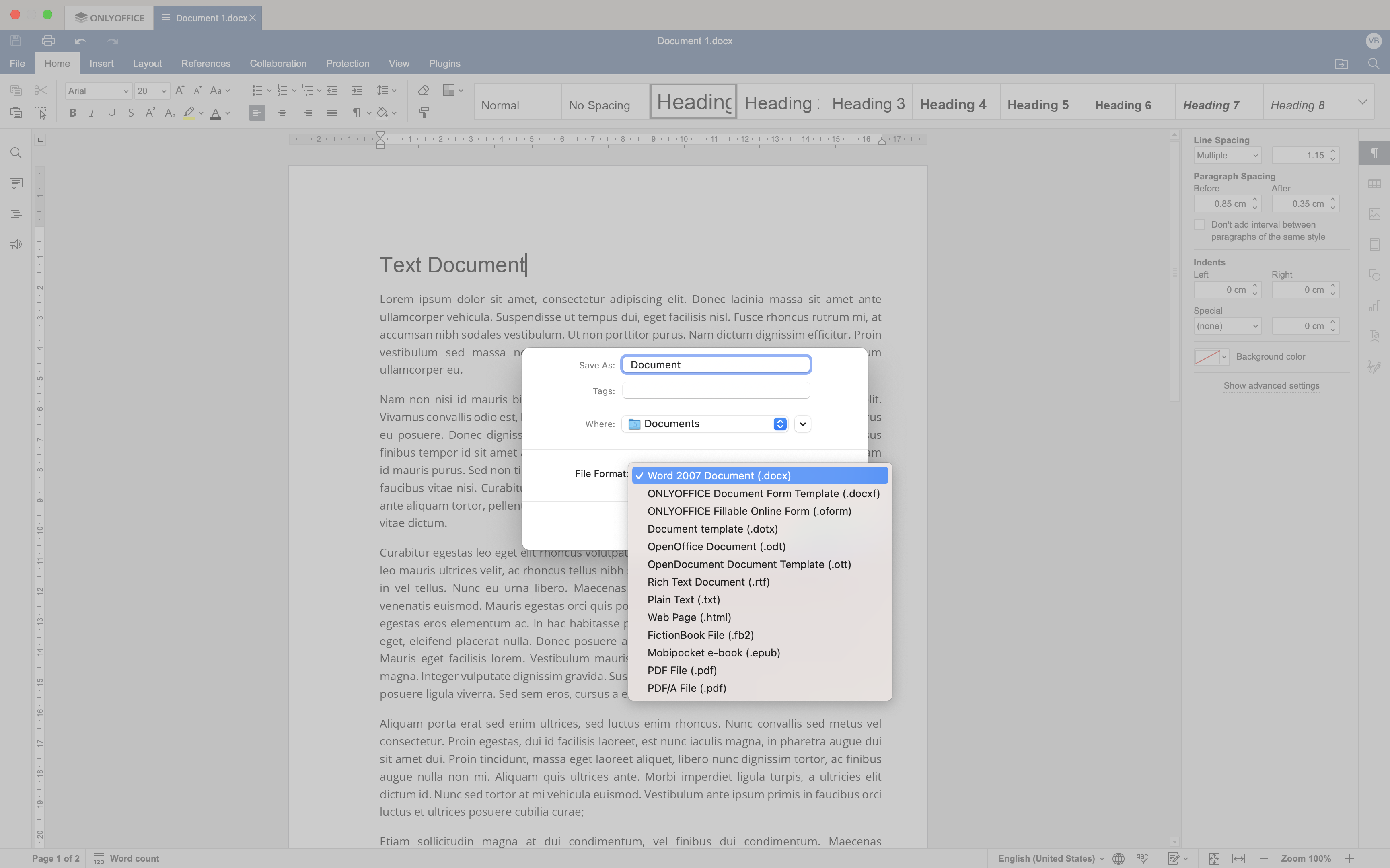Switch to the Layout ribbon tab

[x=146, y=63]
